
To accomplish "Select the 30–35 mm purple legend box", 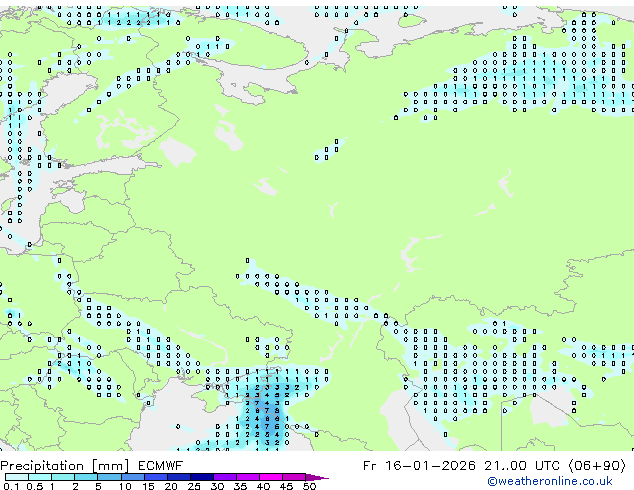I will click(225, 477).
